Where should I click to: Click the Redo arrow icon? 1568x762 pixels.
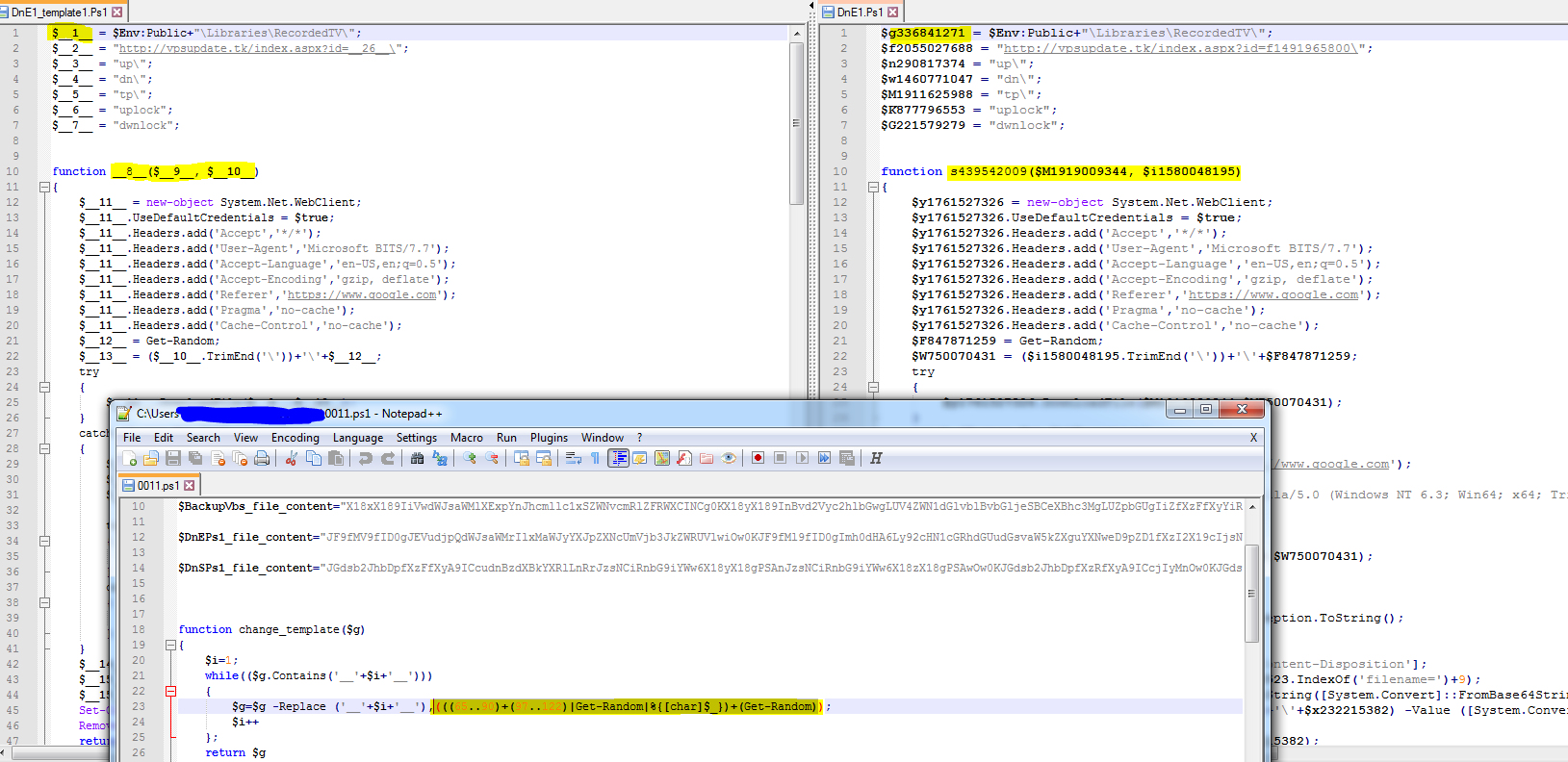click(388, 458)
